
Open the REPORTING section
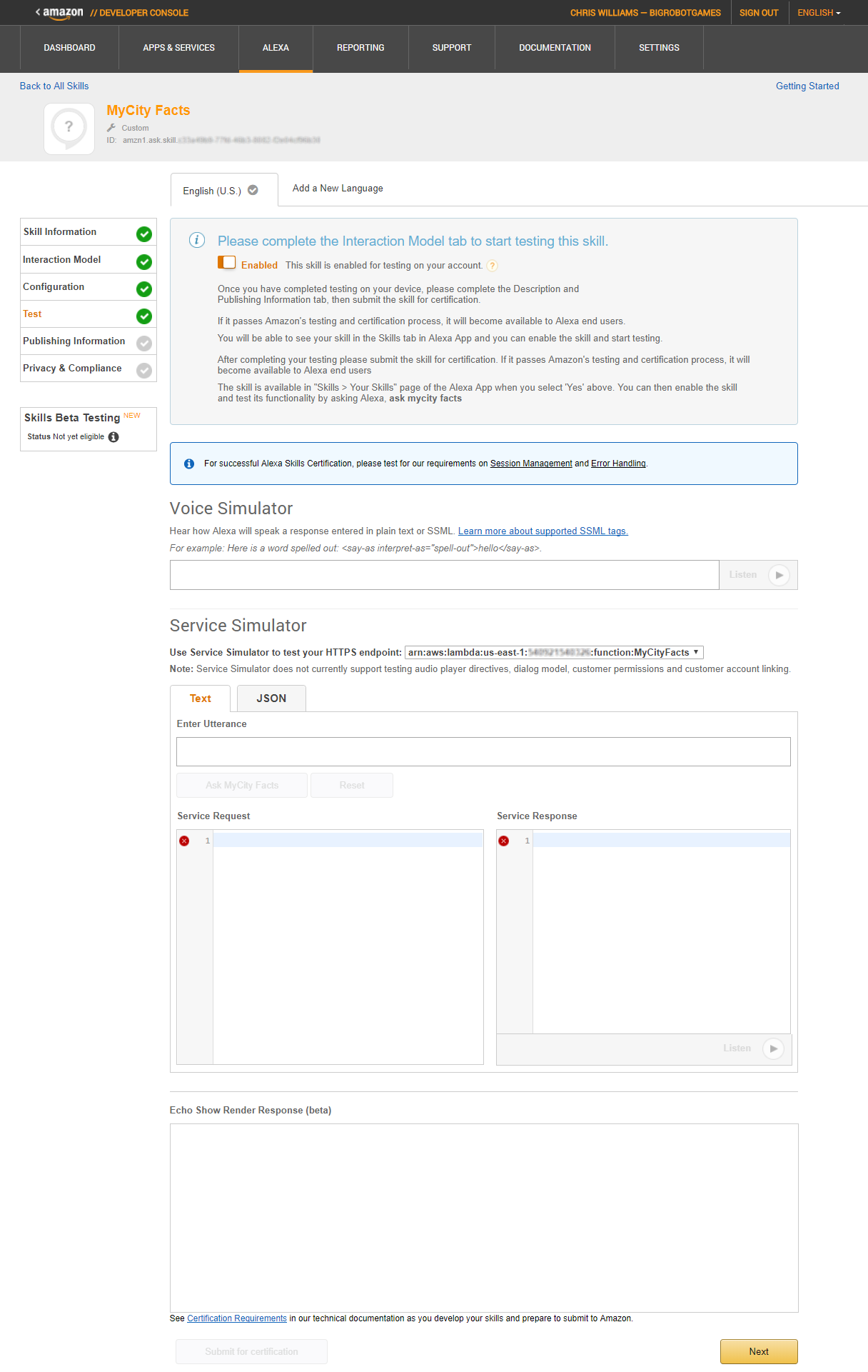[x=360, y=48]
